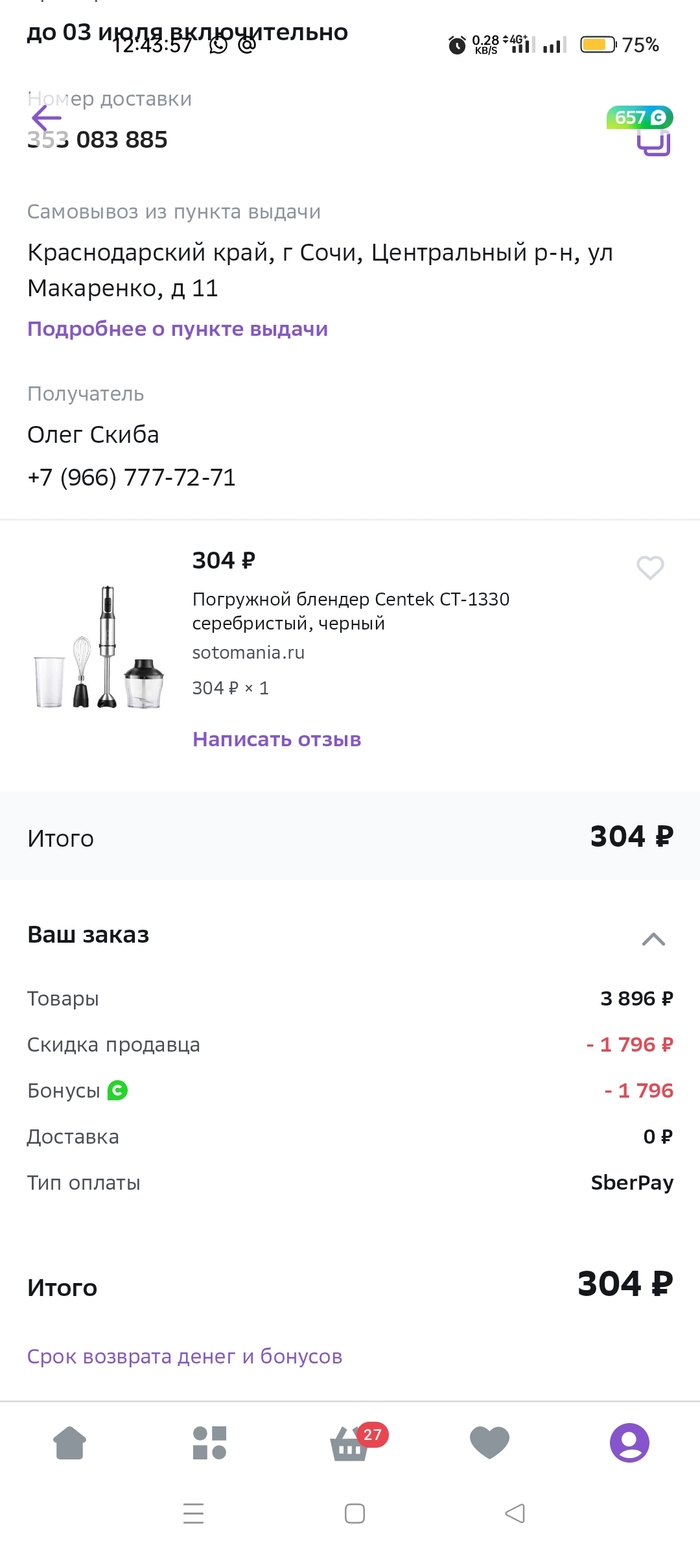700x1556 pixels.
Task: Tap 'Написать отзыв' link
Action: point(276,740)
